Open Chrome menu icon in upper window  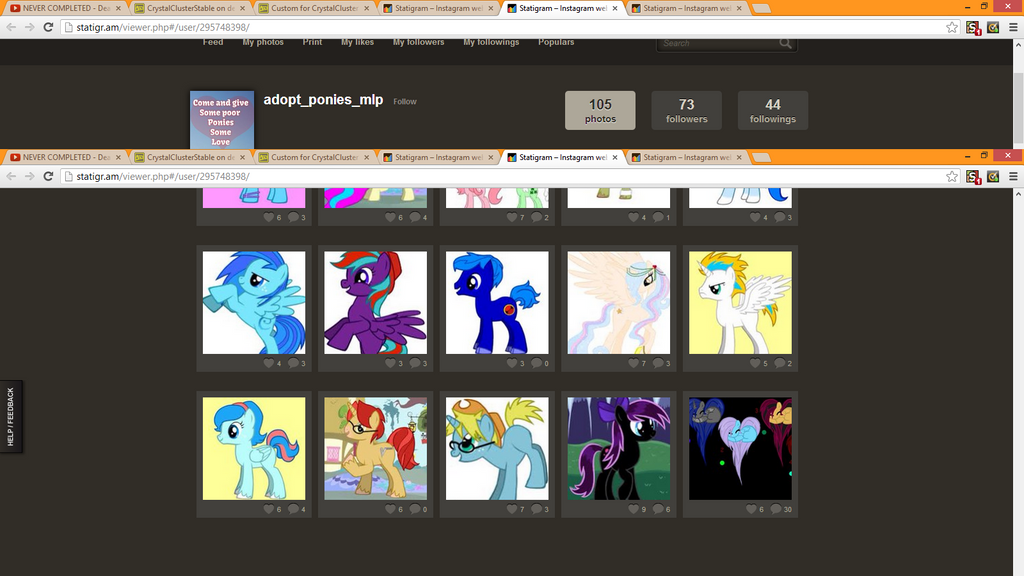point(1013,27)
